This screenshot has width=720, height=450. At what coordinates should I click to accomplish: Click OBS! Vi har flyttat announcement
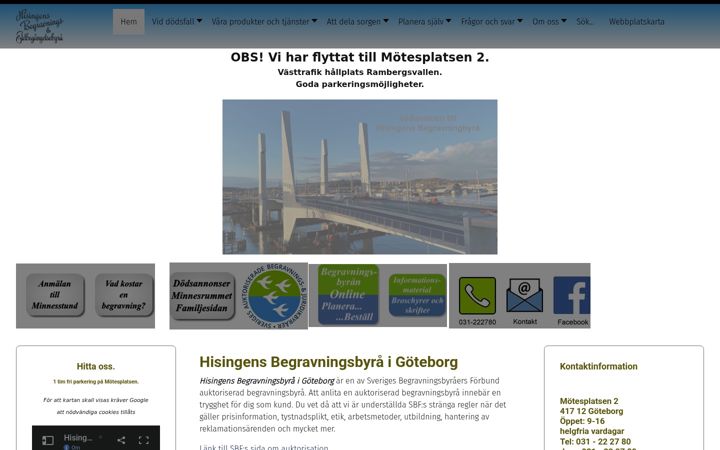point(360,57)
